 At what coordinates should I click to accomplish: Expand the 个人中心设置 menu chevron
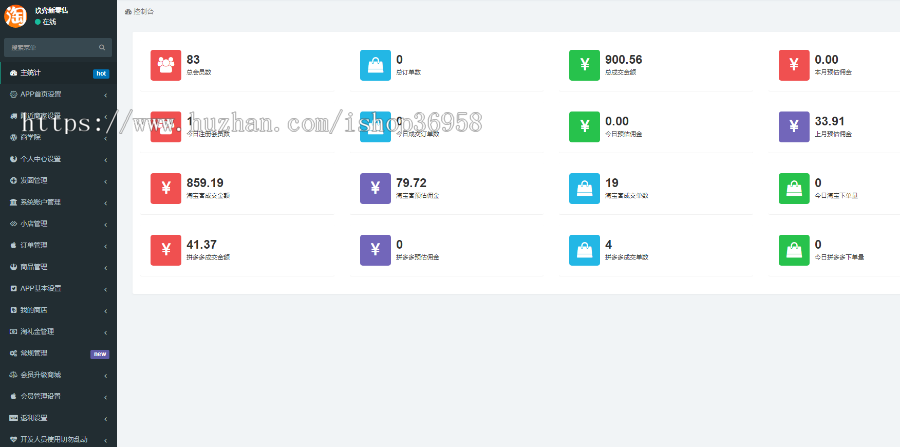106,160
